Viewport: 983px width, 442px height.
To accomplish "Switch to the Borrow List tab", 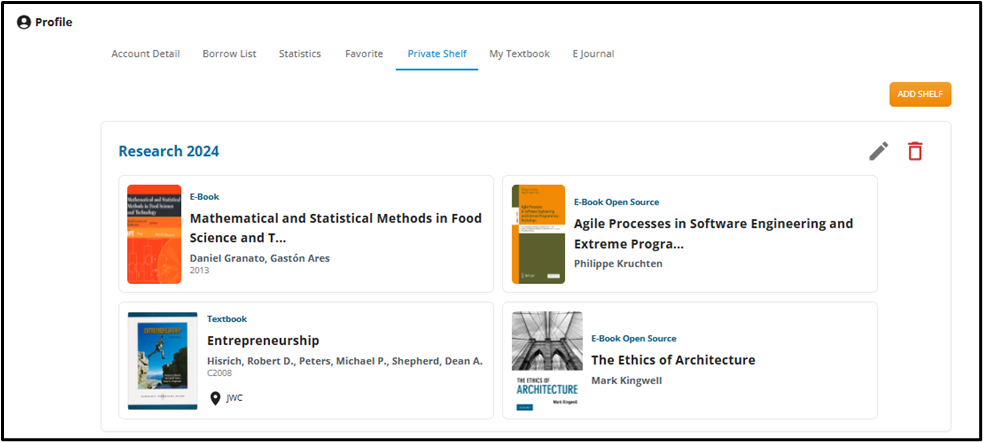I will (229, 54).
